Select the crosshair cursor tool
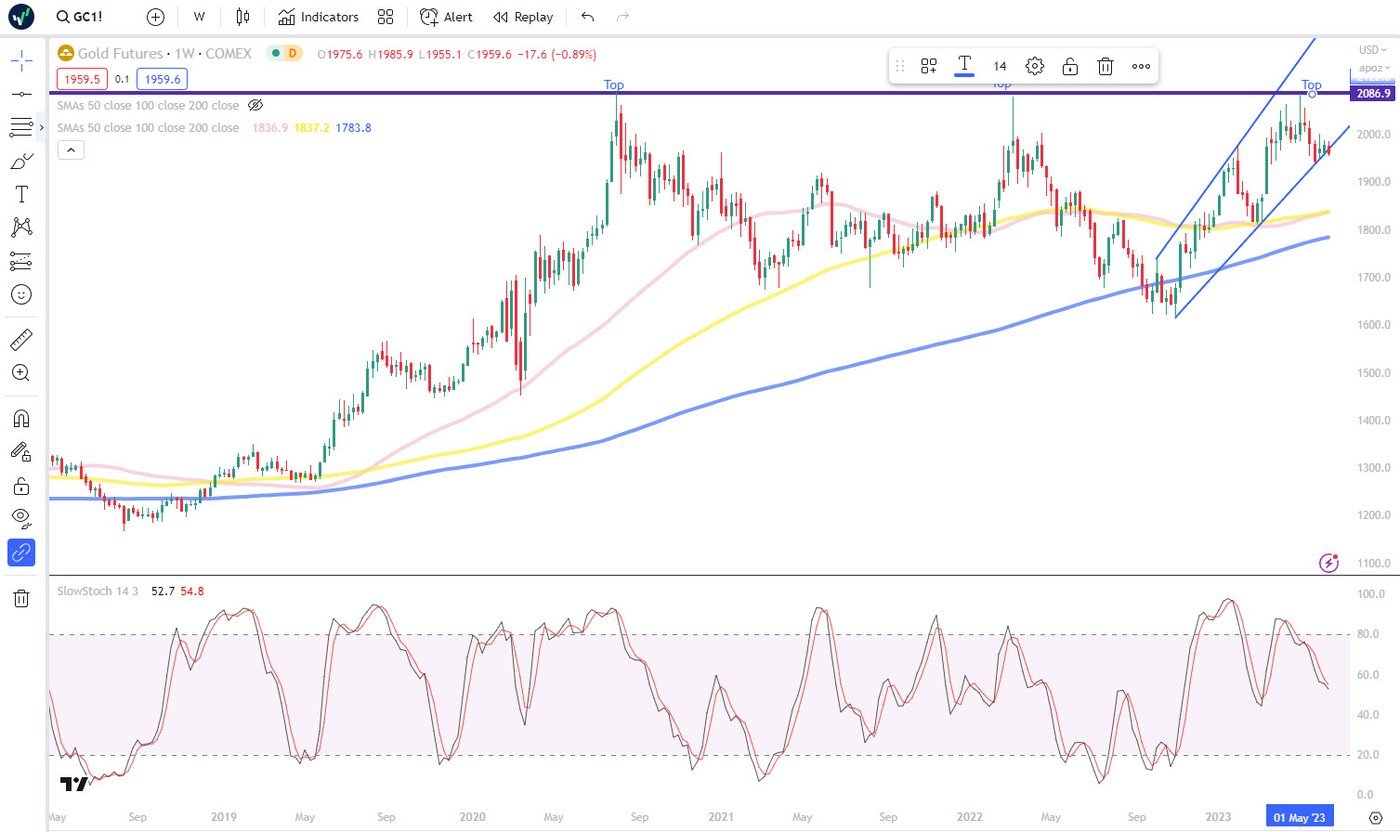The image size is (1400, 832). [x=21, y=60]
